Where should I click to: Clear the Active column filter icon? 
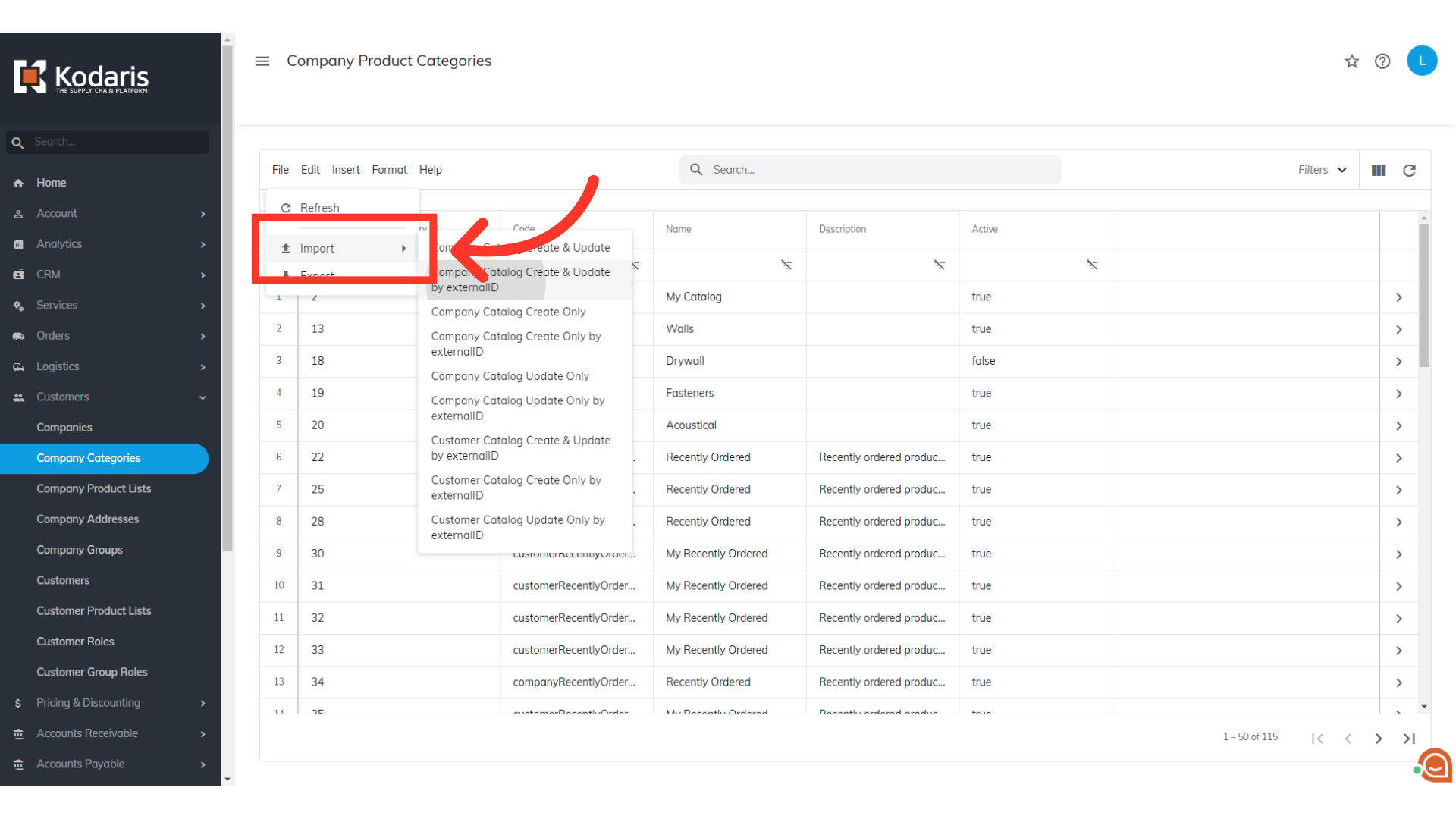pyautogui.click(x=1092, y=265)
